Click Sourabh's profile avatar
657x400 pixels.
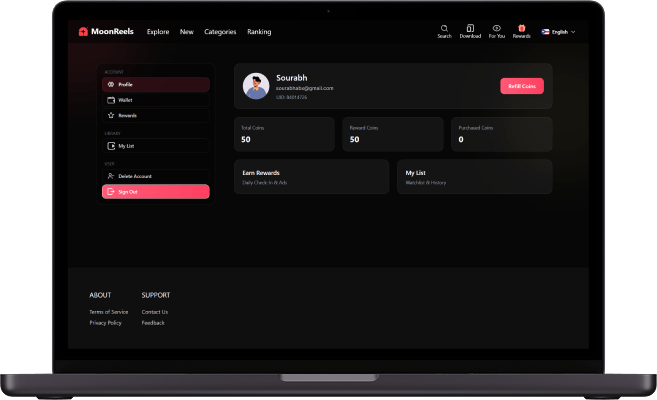pyautogui.click(x=256, y=86)
